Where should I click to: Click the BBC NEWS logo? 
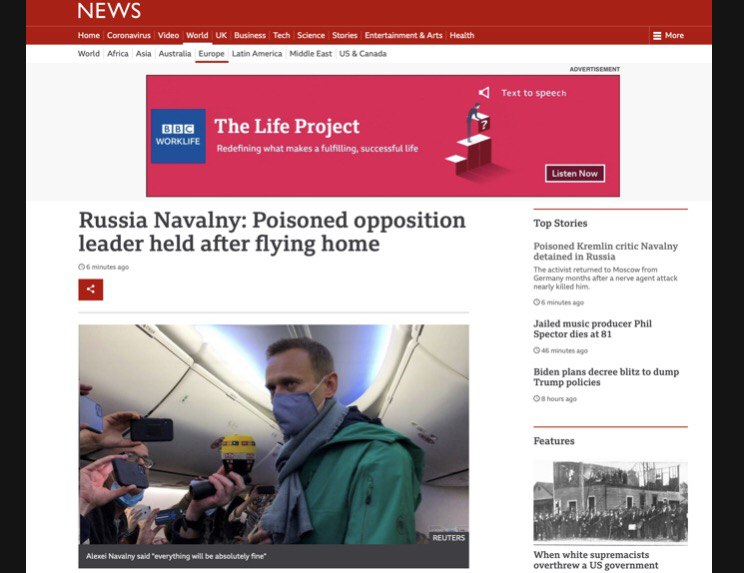point(109,10)
